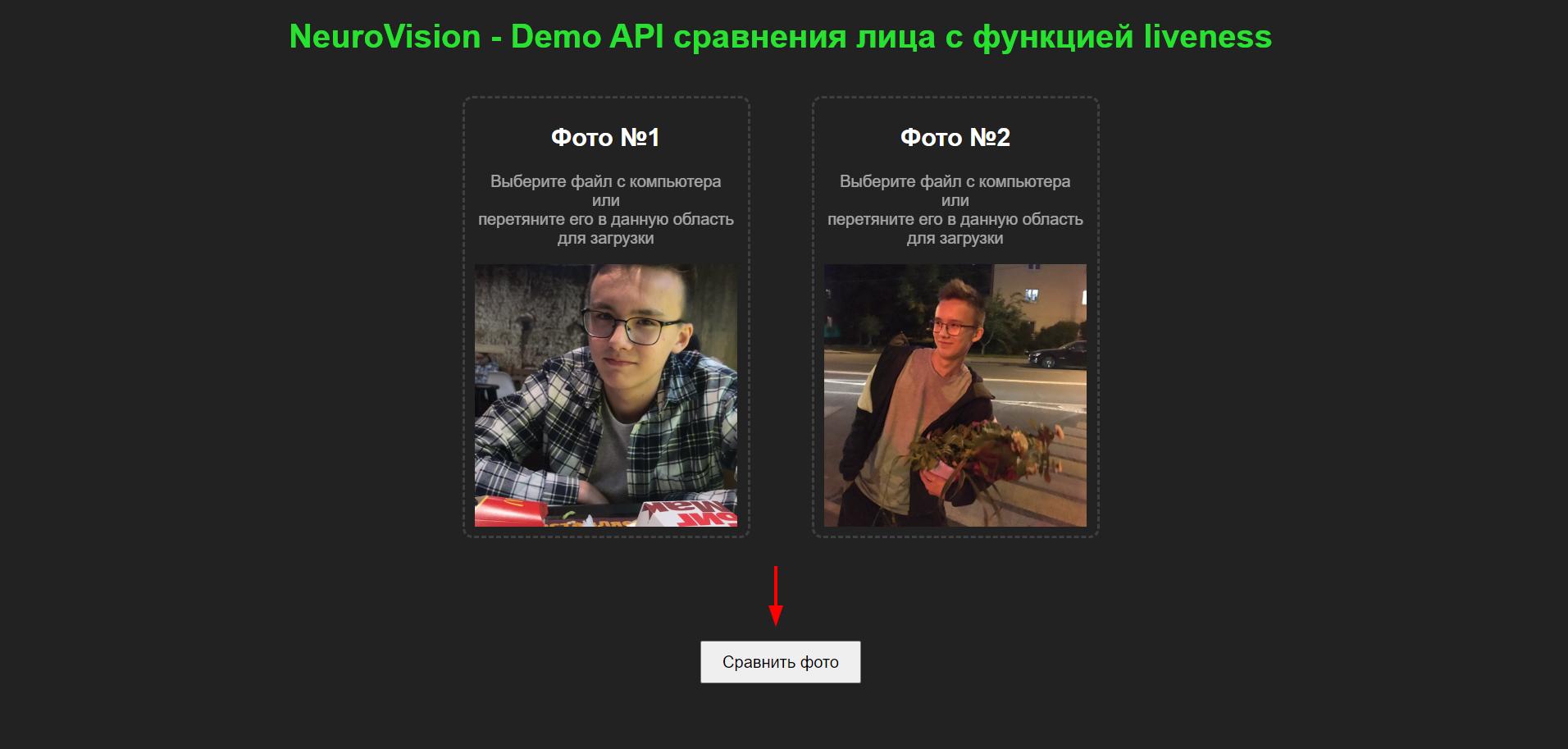This screenshot has width=1568, height=749.
Task: Select "Выберите файл с компьютера" text under Фото №1
Action: [605, 181]
